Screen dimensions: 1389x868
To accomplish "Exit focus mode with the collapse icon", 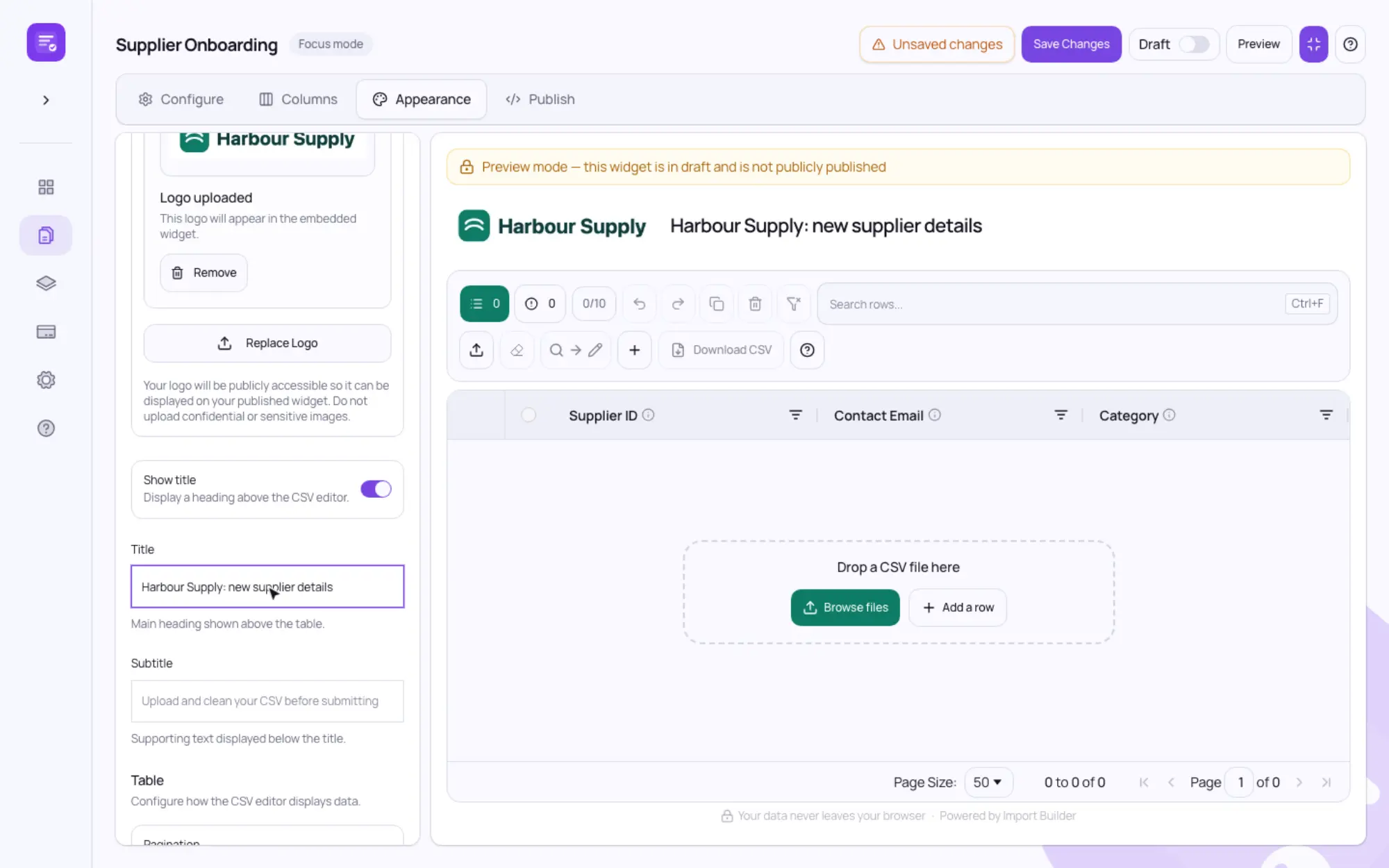I will (x=1313, y=44).
